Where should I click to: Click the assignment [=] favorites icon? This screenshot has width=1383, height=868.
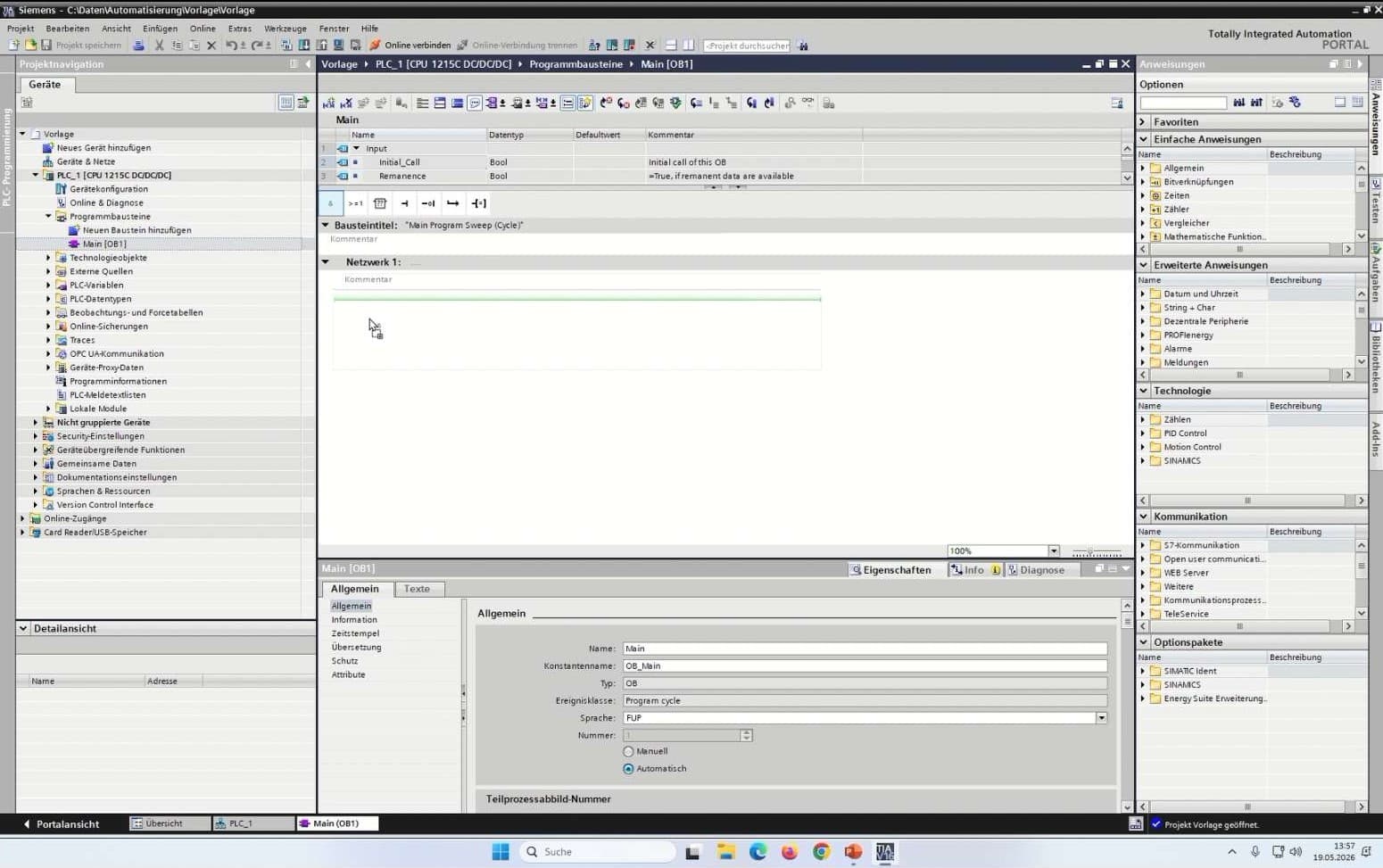[x=479, y=203]
